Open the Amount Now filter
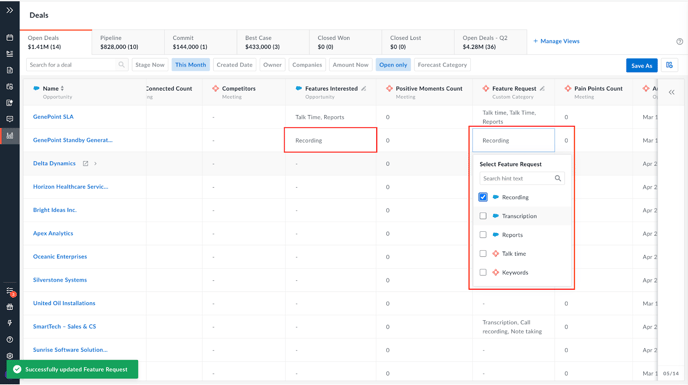The image size is (688, 385). [x=351, y=65]
